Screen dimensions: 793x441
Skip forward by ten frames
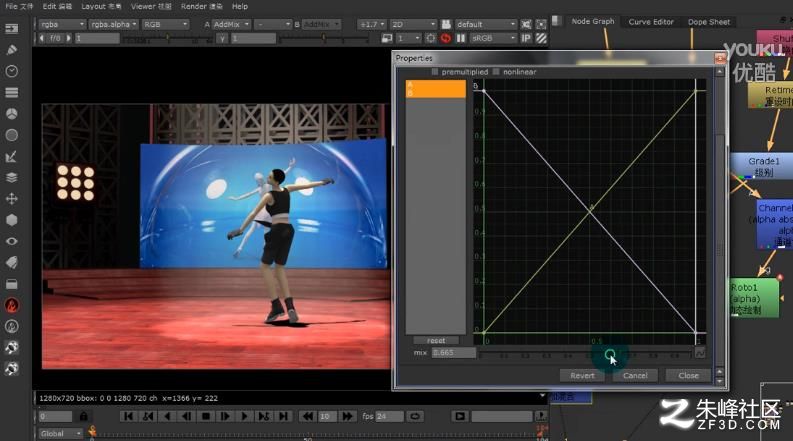click(x=347, y=416)
